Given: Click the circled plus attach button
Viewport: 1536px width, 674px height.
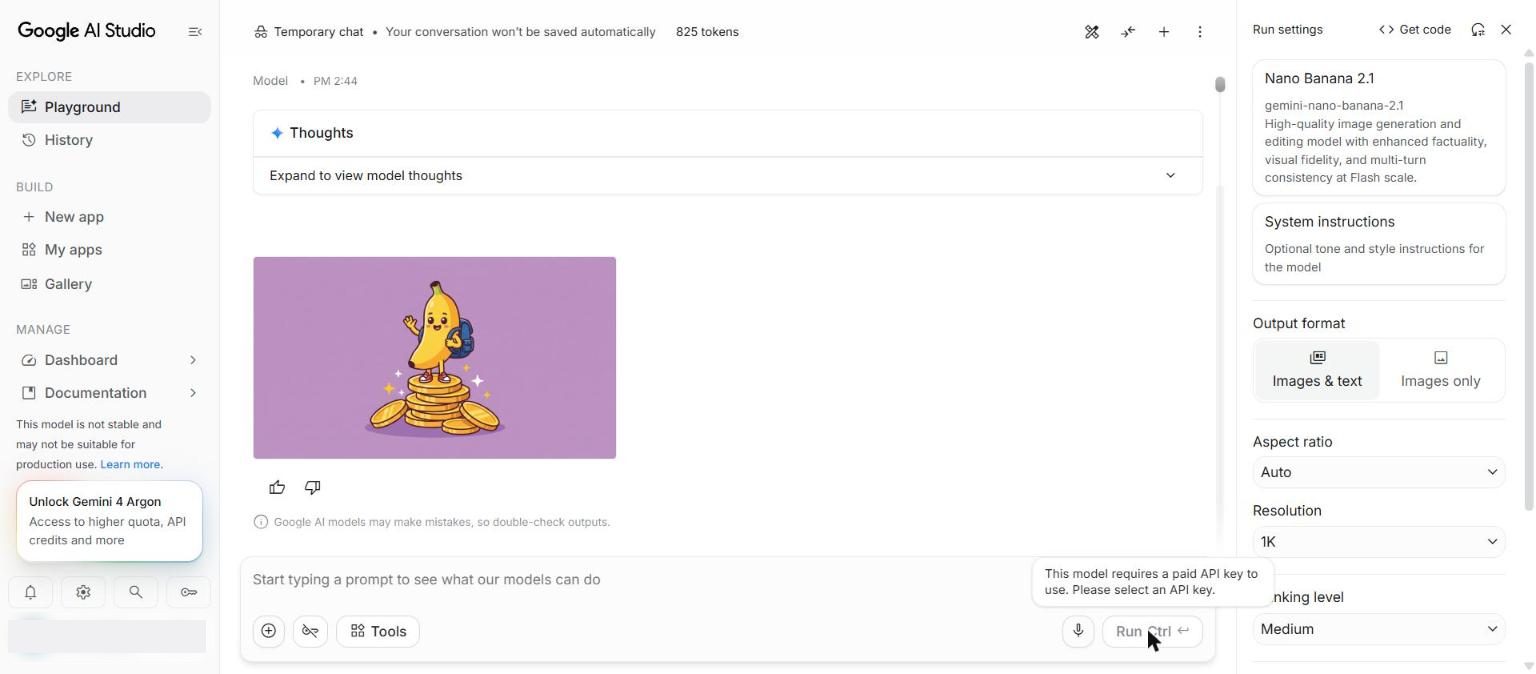Looking at the screenshot, I should tap(269, 631).
